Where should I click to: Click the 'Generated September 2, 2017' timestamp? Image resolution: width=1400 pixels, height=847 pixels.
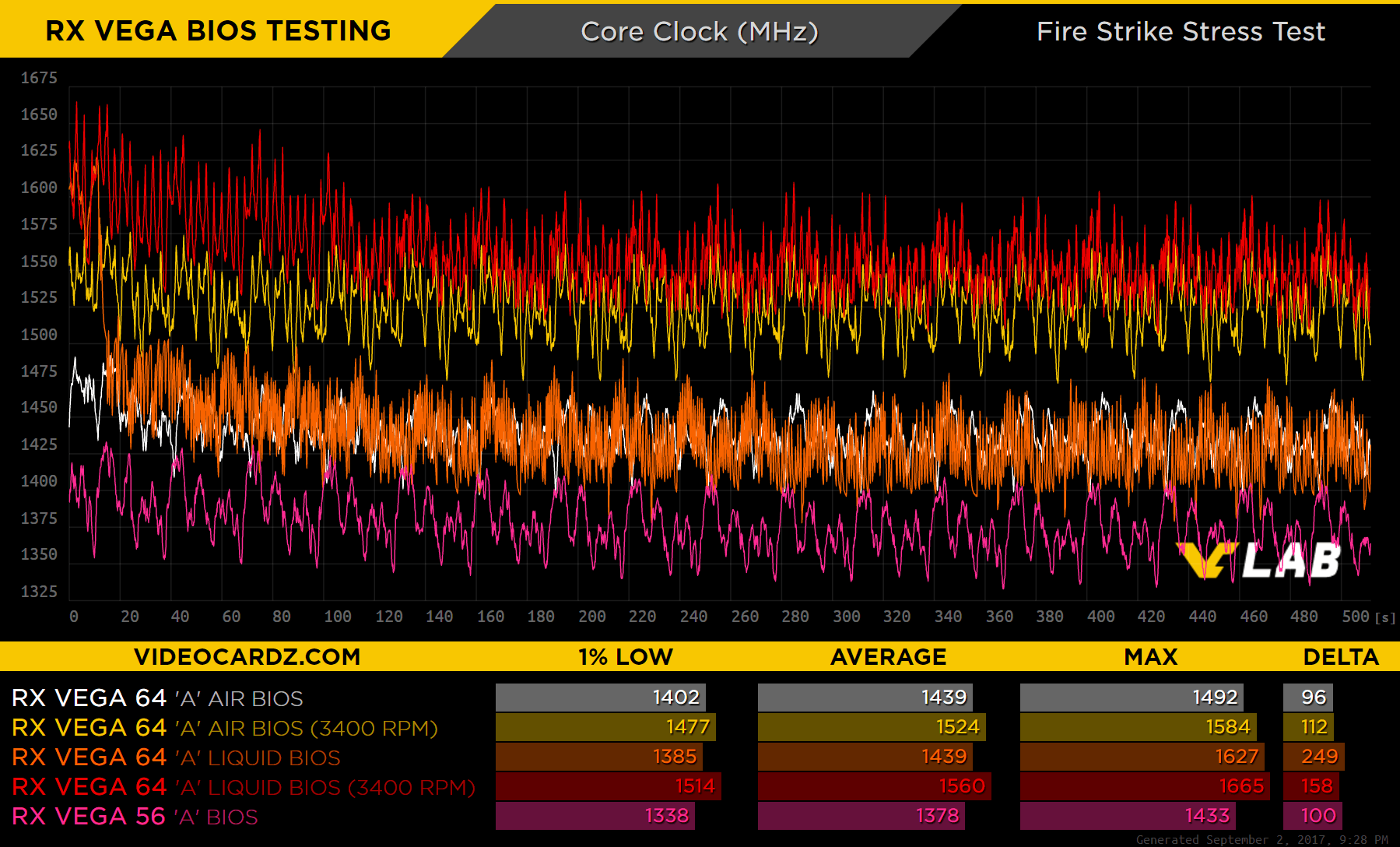(1261, 840)
